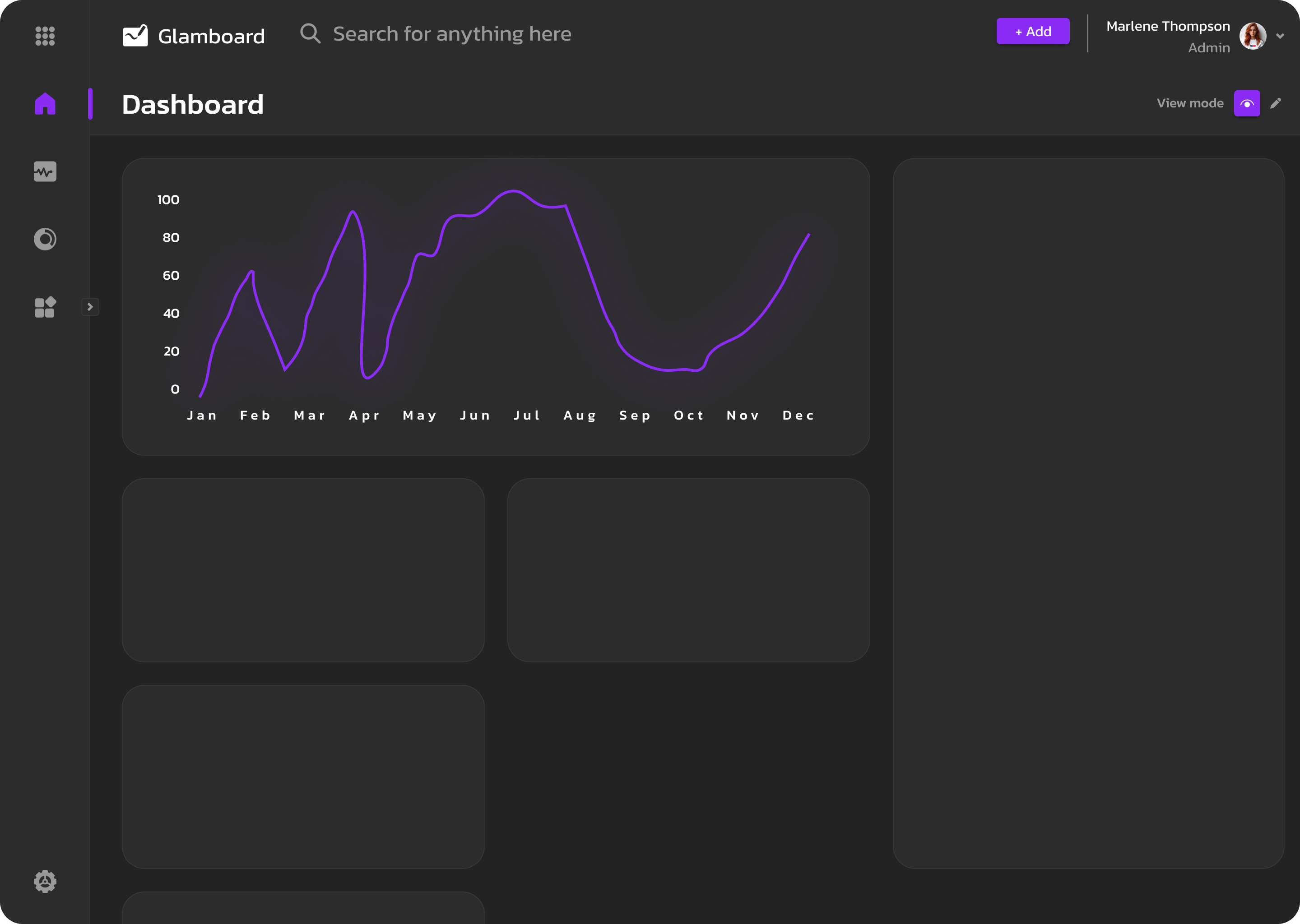Click the Jul label on chart
Image resolution: width=1300 pixels, height=924 pixels.
(x=526, y=416)
